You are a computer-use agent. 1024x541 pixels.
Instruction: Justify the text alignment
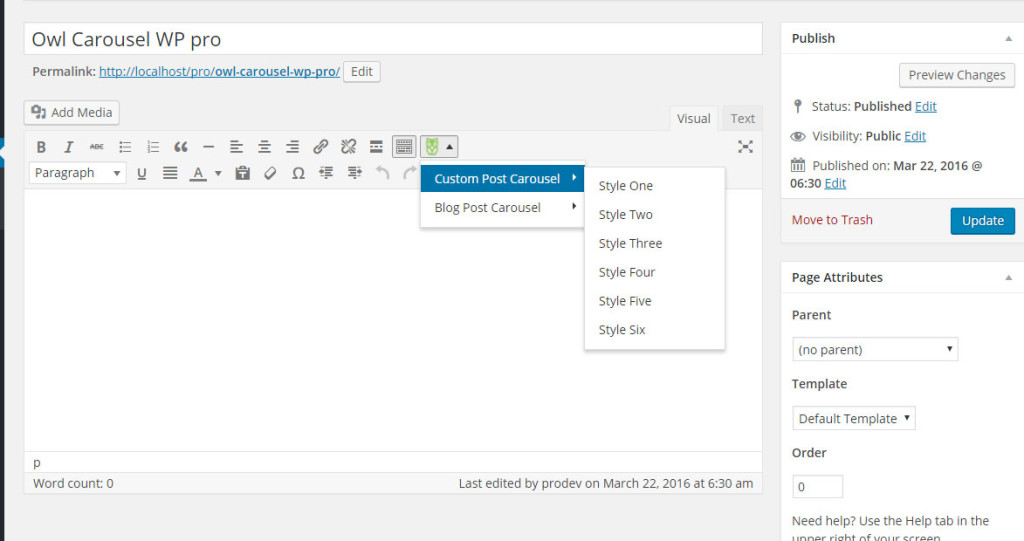tap(170, 173)
